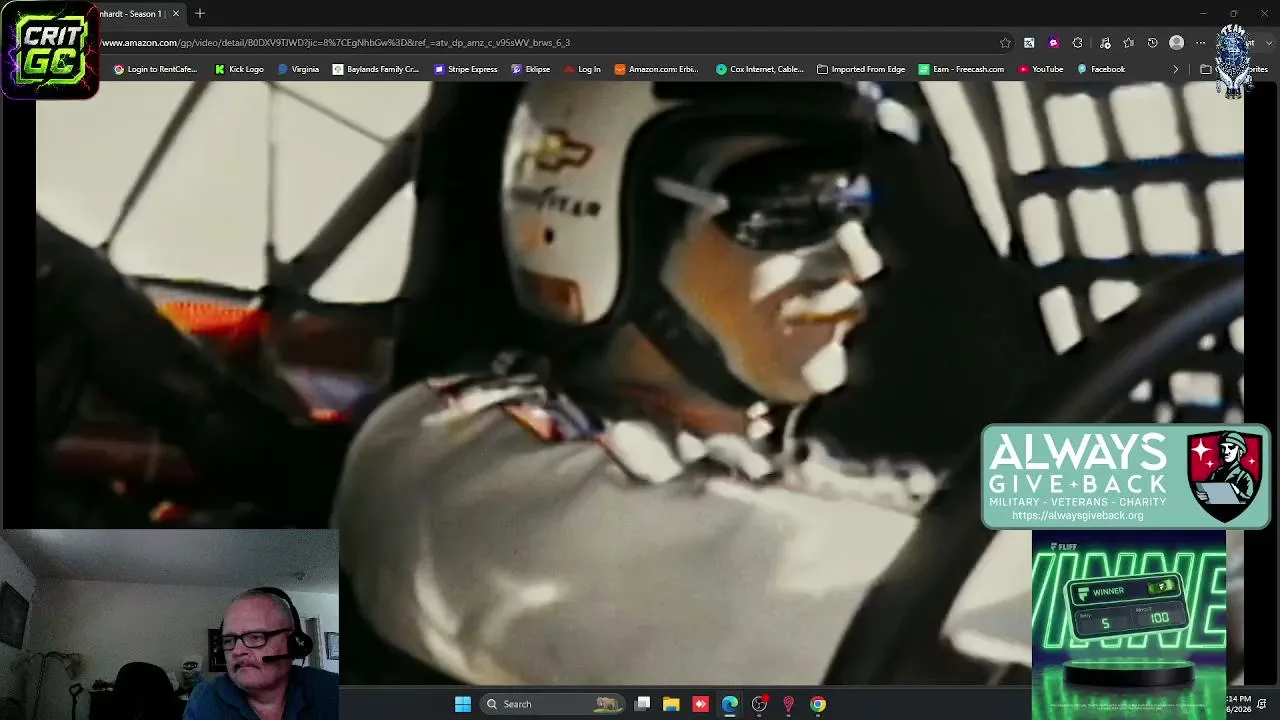Expand the Imported From Edge bookmarks folder
Screen dimensions: 1280x720
click(861, 69)
